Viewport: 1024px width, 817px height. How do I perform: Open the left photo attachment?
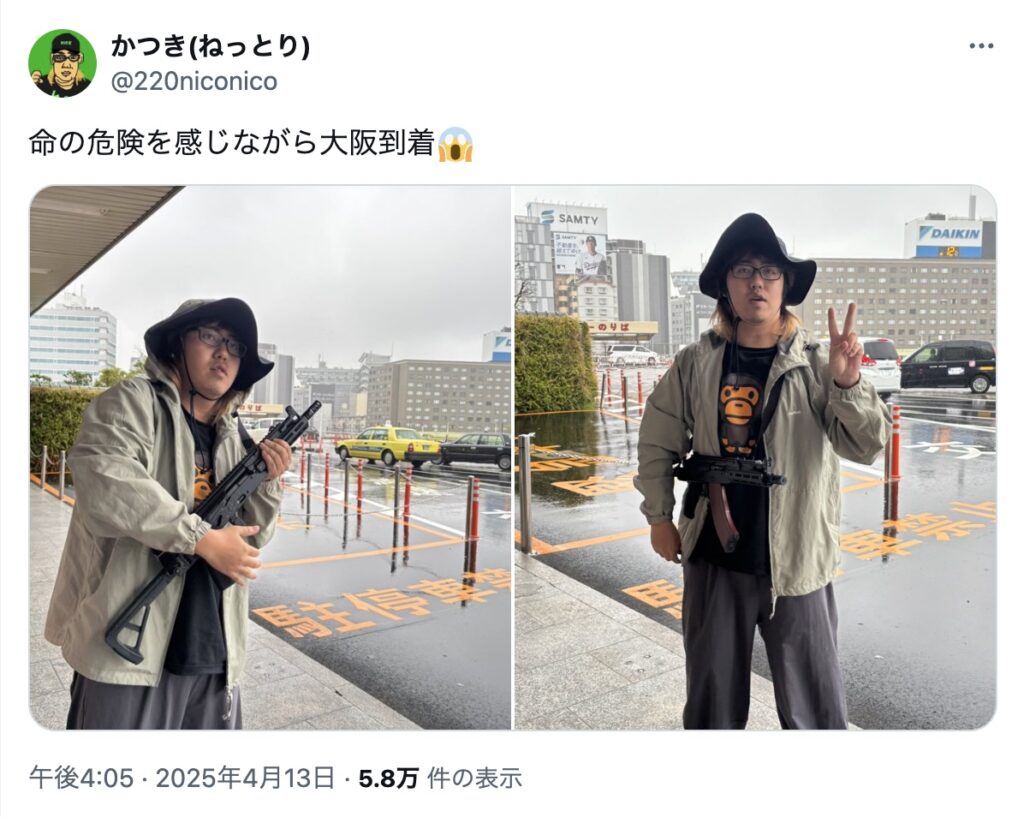coord(270,457)
